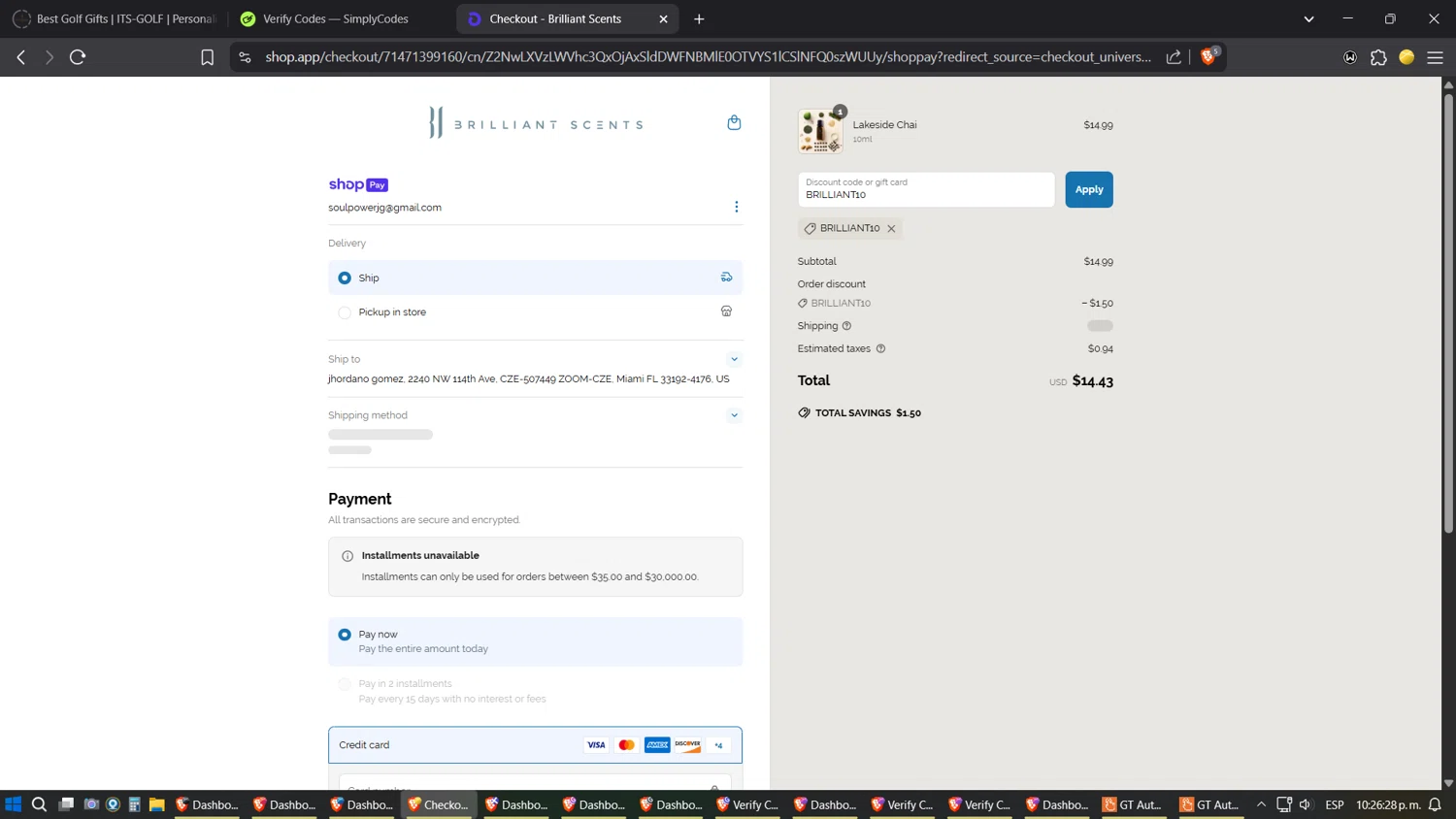Click the Installments unavailable info icon

point(347,556)
